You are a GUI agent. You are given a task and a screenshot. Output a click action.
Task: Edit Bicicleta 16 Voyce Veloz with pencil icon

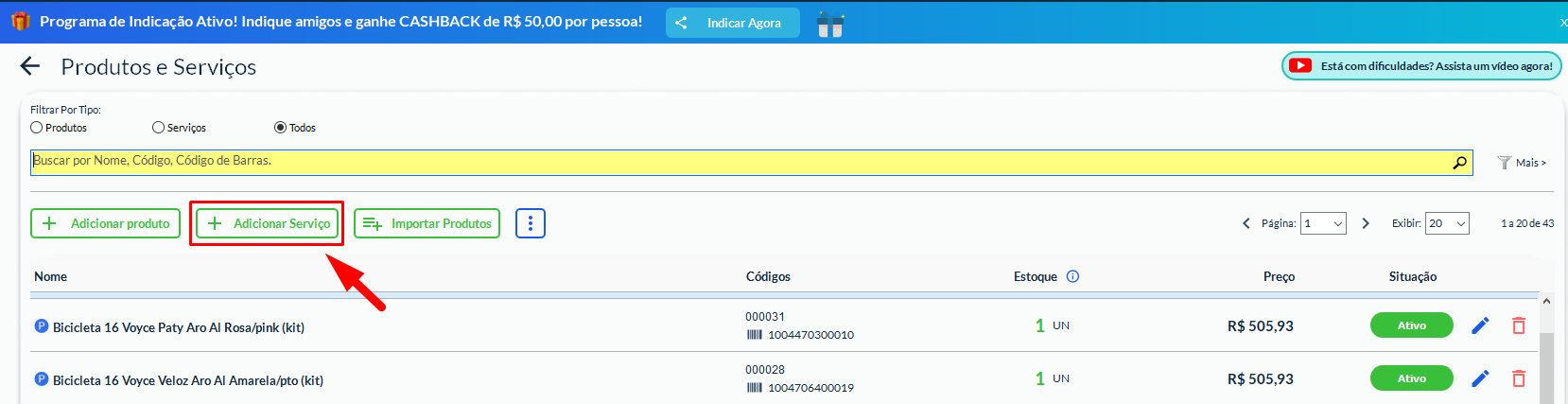1480,378
